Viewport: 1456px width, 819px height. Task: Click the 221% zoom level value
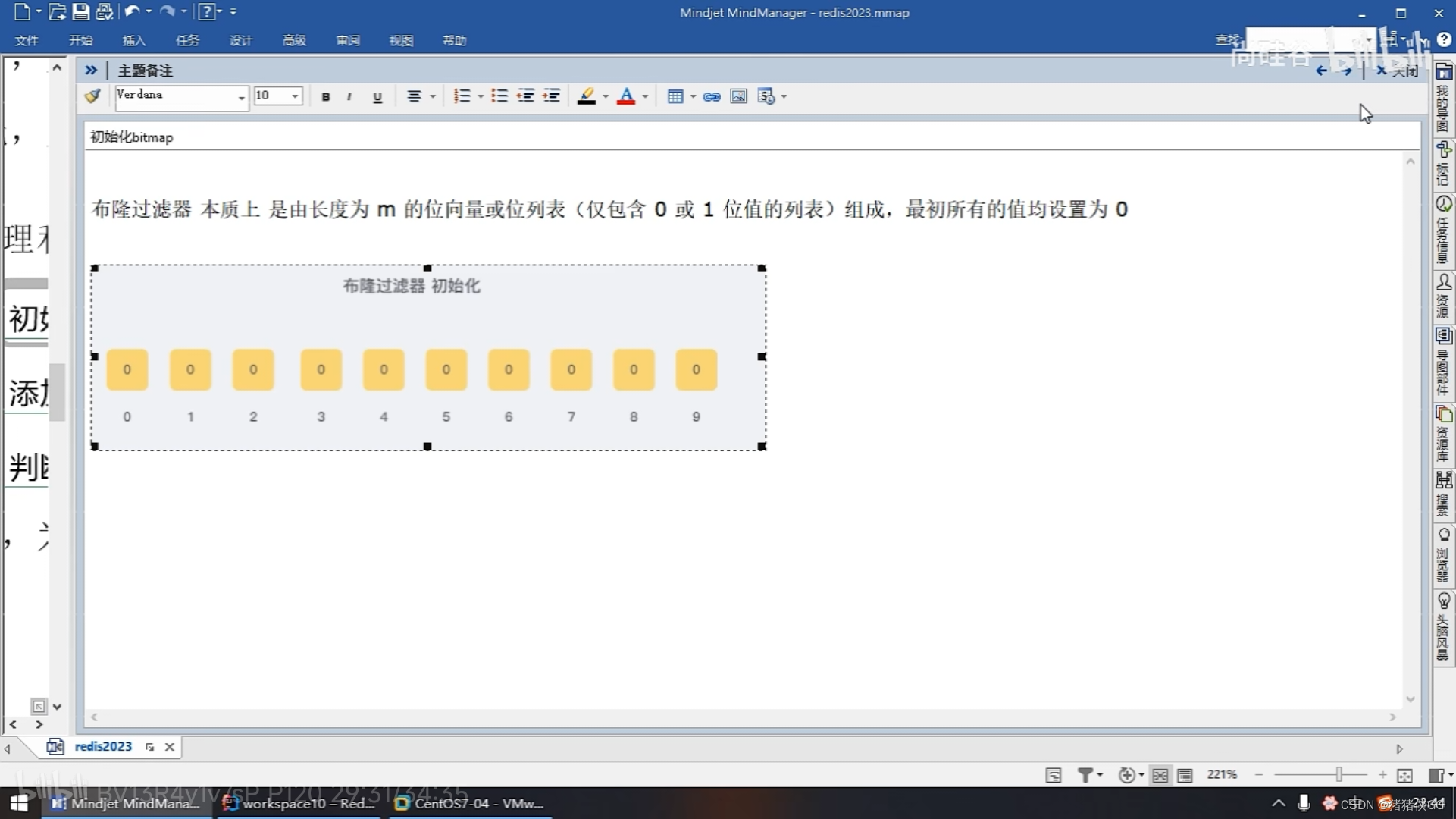click(1222, 774)
